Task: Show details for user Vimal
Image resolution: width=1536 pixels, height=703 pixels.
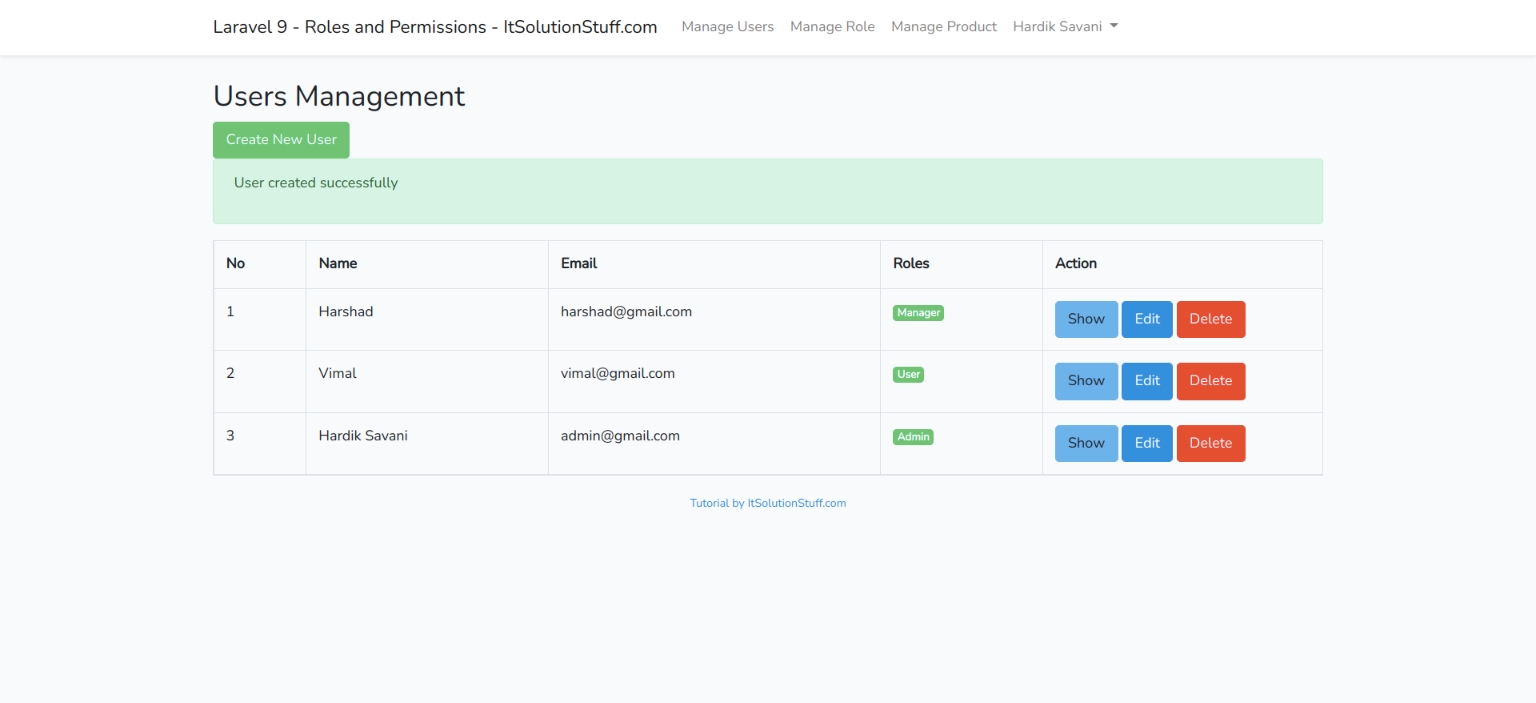Action: click(x=1086, y=381)
